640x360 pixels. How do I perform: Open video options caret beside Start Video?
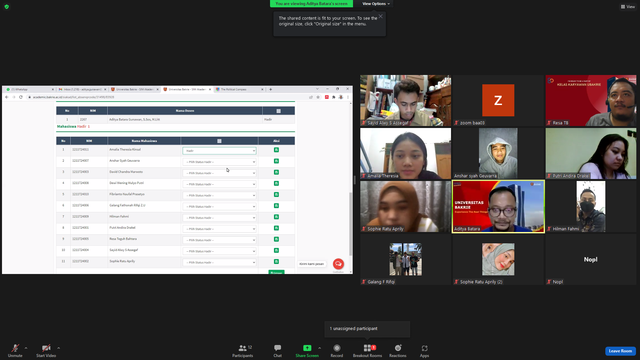[58, 348]
